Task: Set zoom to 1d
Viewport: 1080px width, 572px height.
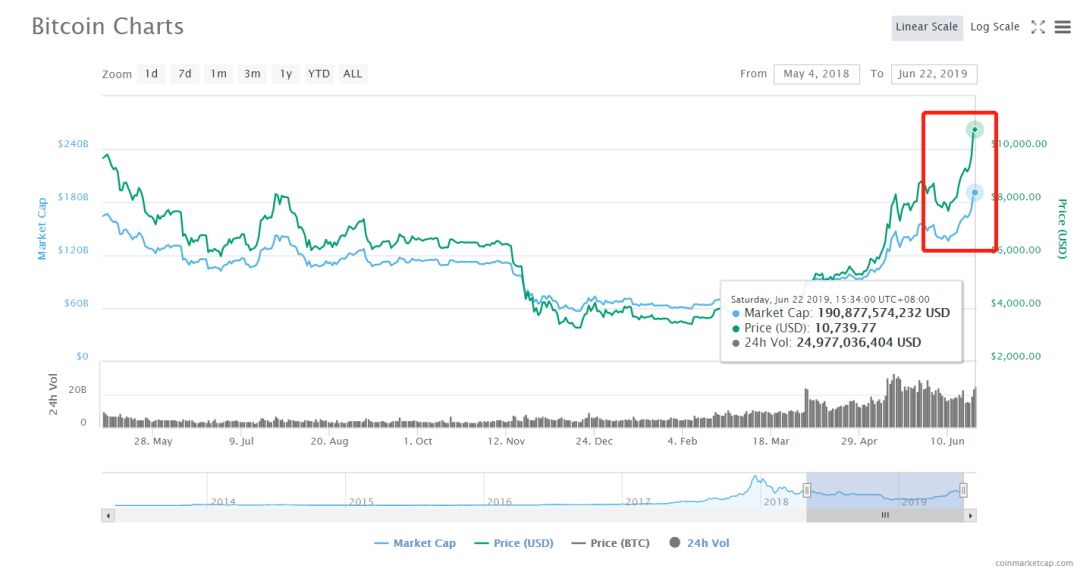Action: click(151, 74)
